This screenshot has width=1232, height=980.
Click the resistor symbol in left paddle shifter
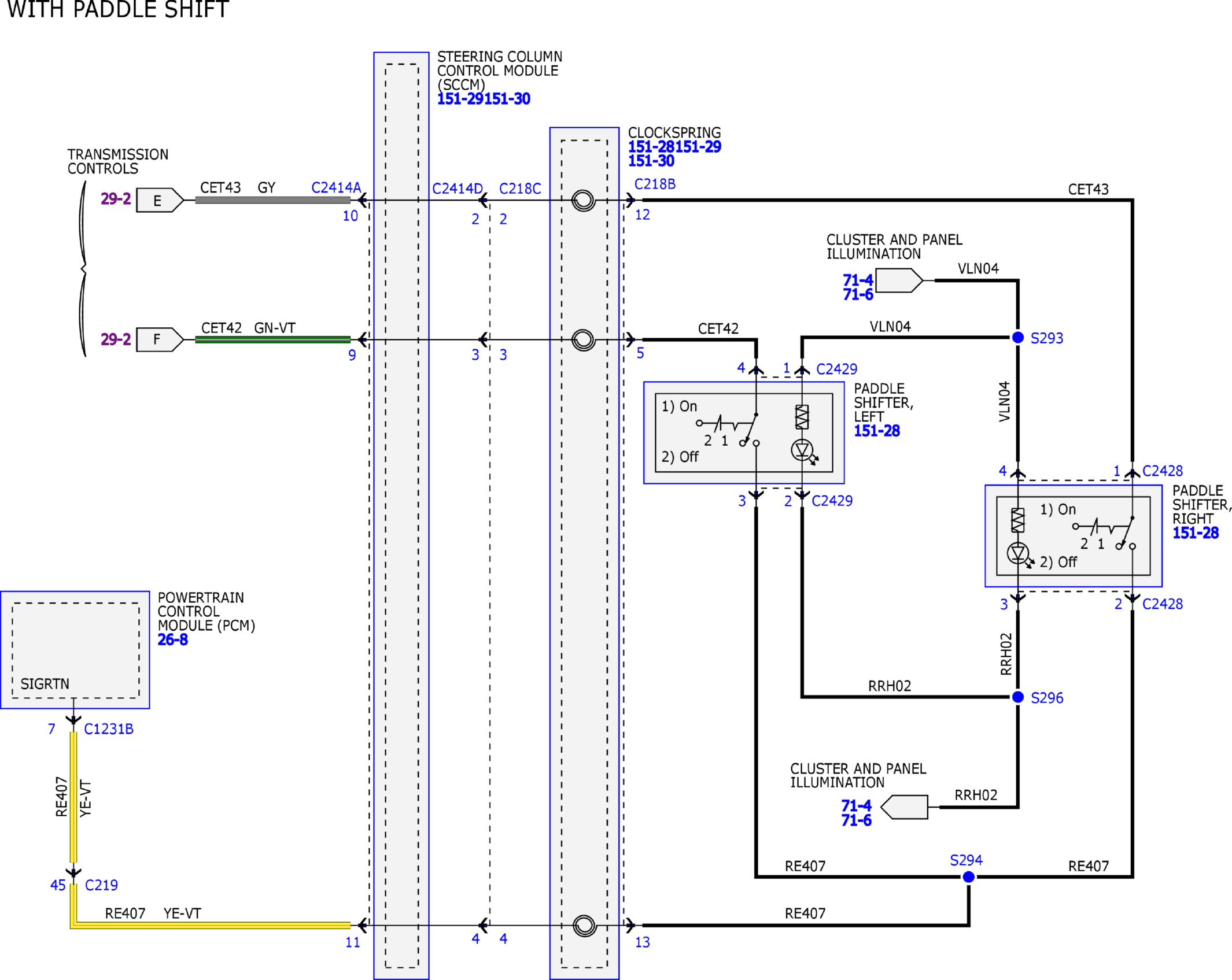click(x=802, y=417)
